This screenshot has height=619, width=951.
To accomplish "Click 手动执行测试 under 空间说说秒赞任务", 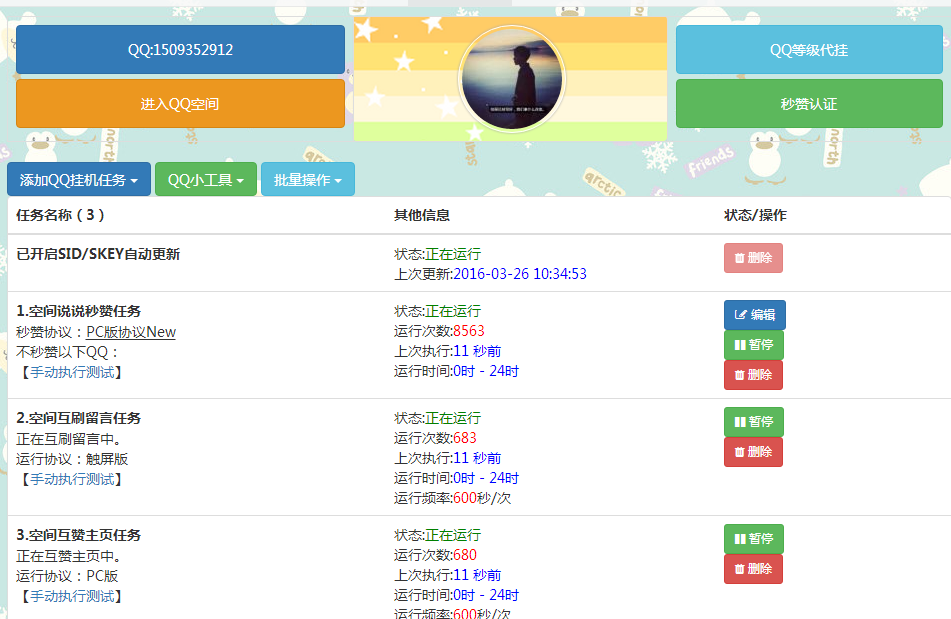I will pyautogui.click(x=72, y=372).
